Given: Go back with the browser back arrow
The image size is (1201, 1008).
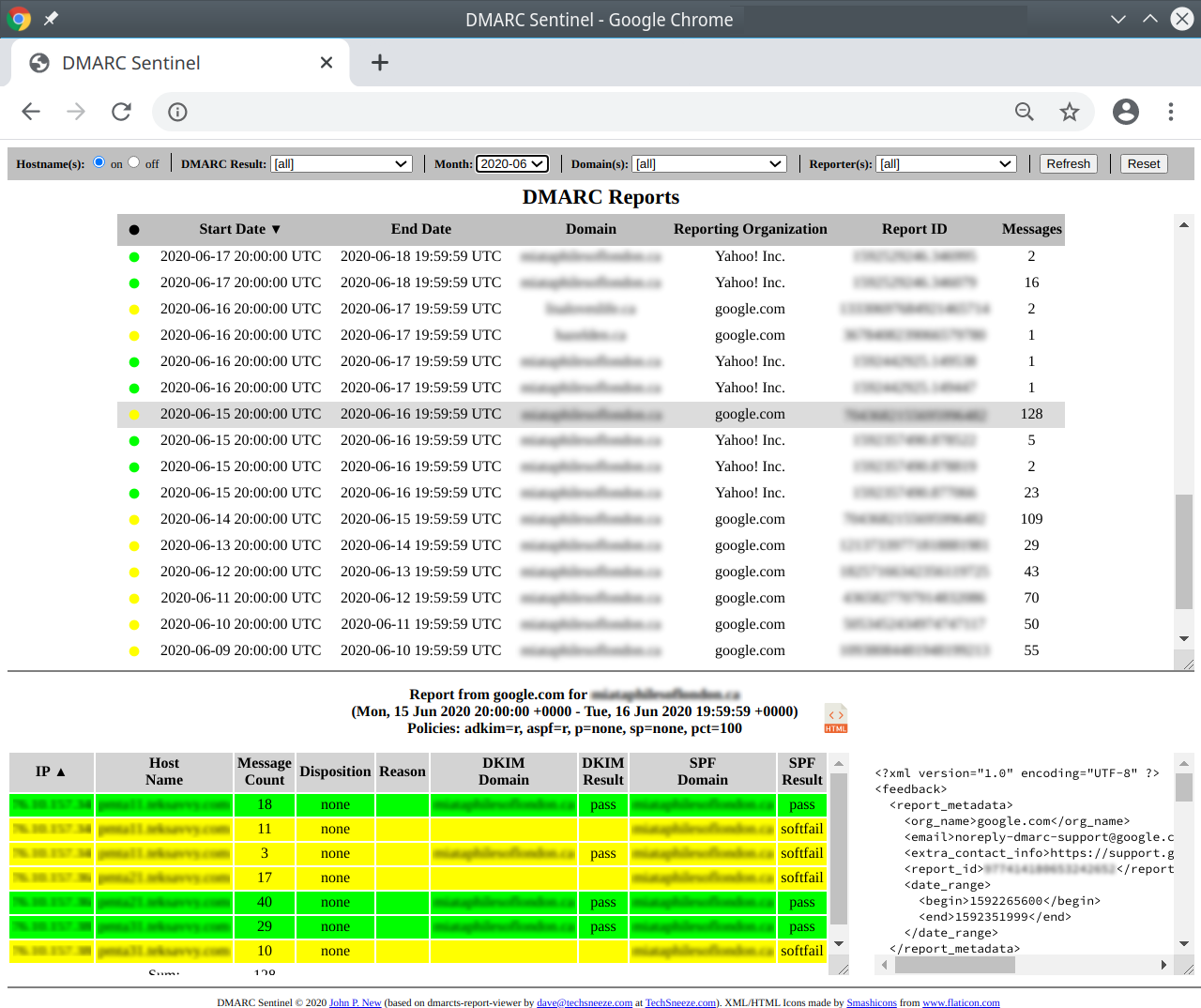Looking at the screenshot, I should point(31,112).
